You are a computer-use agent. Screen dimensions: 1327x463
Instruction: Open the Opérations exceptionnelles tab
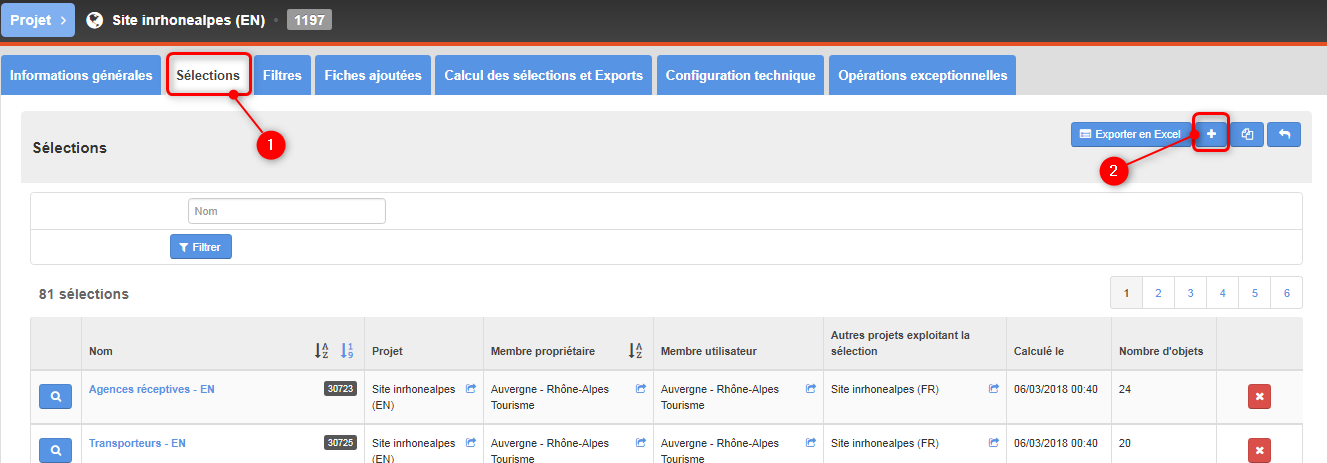coord(923,75)
